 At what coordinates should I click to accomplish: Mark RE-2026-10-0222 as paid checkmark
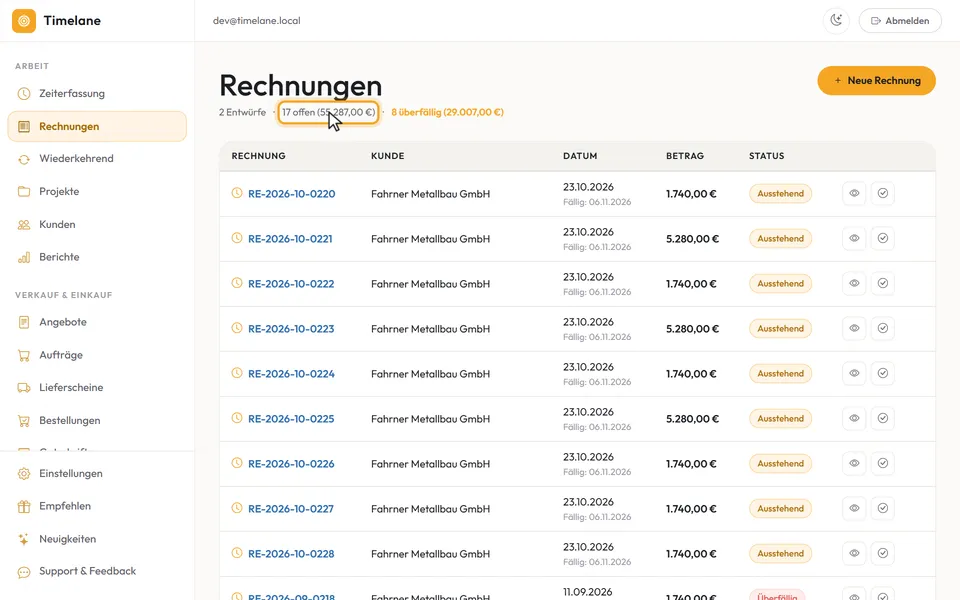[883, 283]
